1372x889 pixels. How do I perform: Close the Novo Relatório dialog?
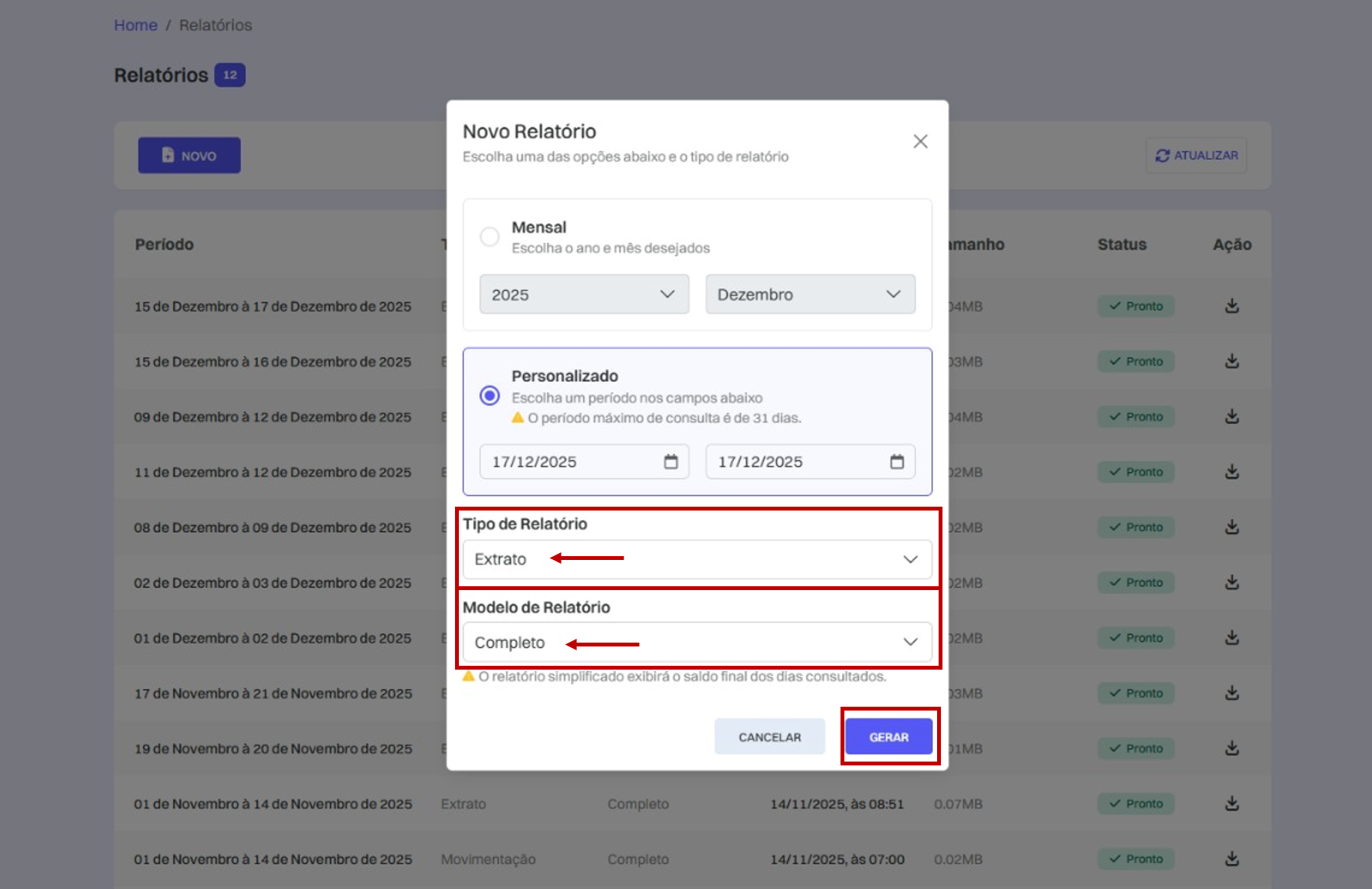(920, 141)
